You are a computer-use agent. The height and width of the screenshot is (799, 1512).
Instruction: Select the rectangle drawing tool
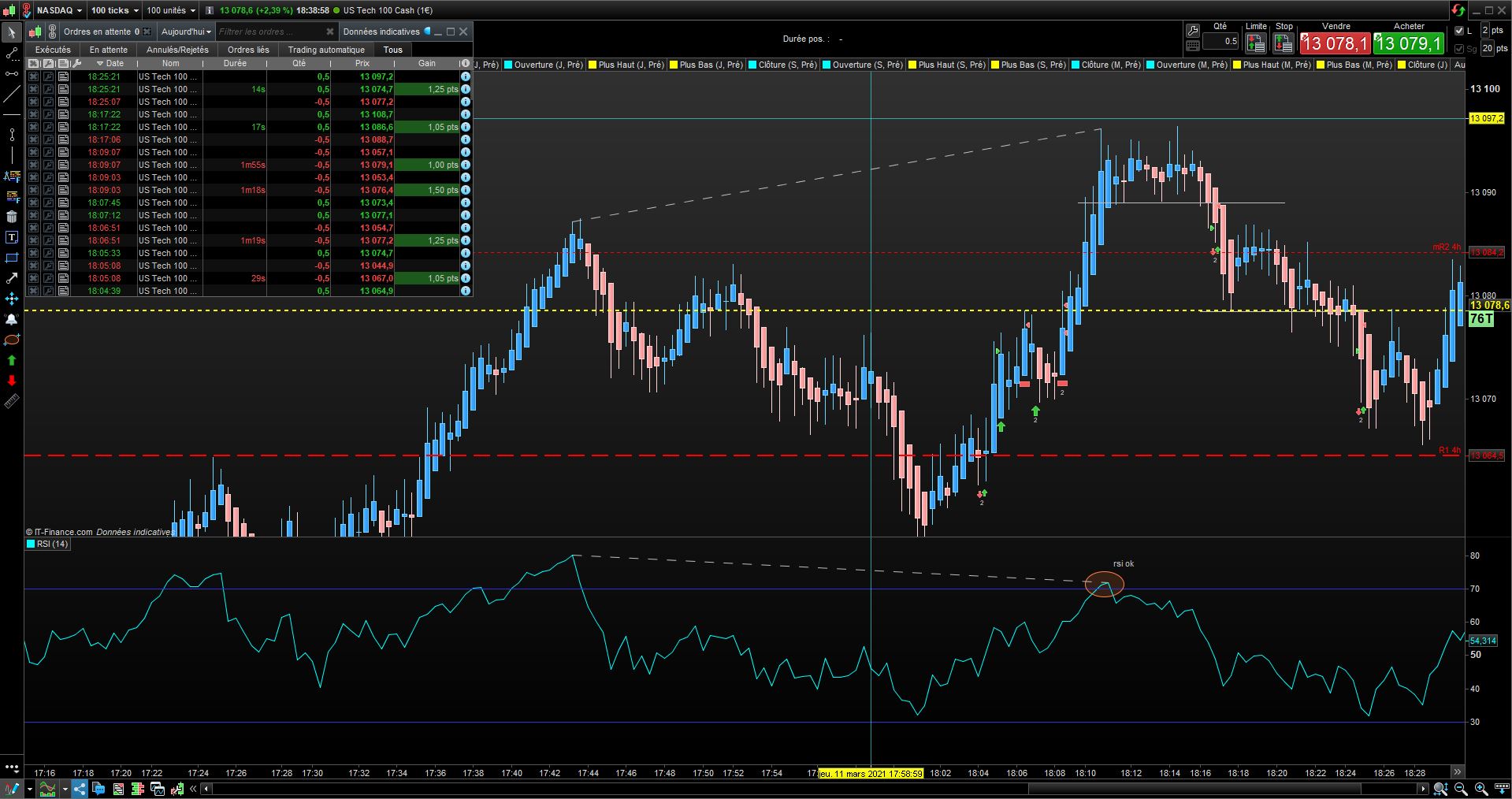[12, 258]
